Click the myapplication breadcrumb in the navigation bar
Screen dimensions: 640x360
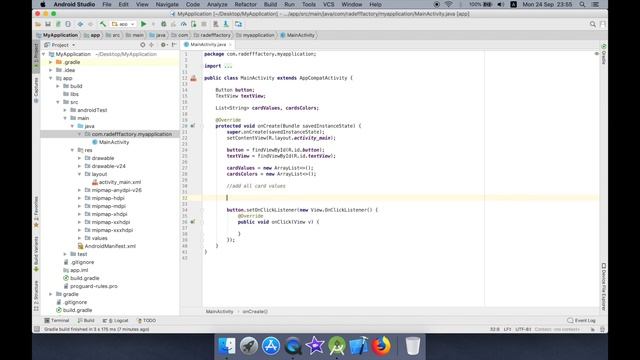tap(256, 36)
